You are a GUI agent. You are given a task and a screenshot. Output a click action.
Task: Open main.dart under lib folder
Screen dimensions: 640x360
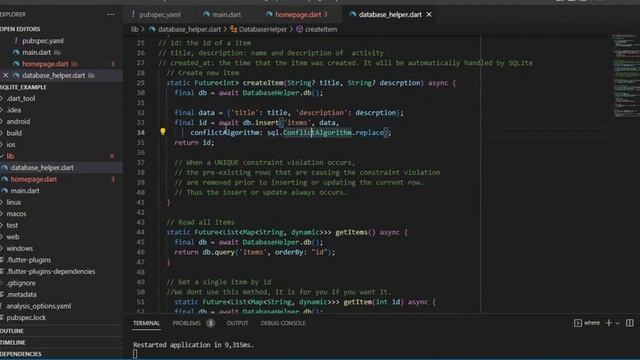tap(25, 191)
